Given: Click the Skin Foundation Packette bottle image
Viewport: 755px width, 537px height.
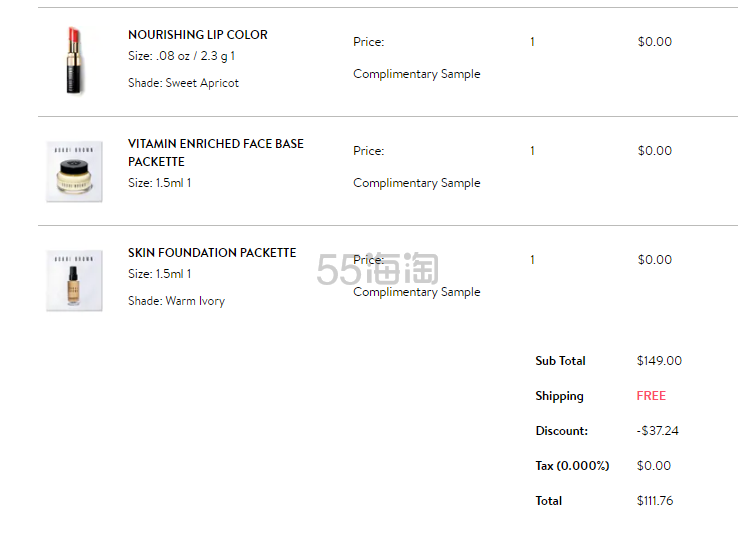Looking at the screenshot, I should point(74,280).
